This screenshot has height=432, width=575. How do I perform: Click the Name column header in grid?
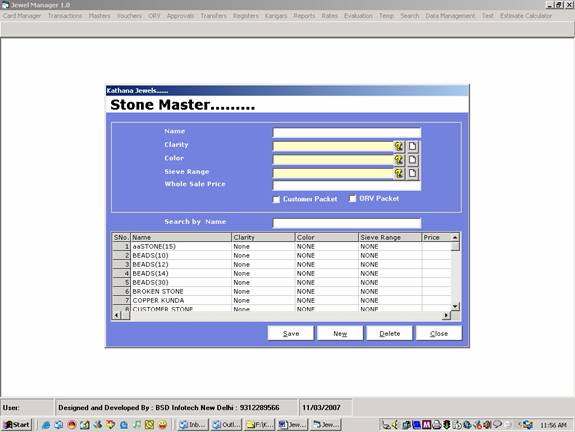click(x=181, y=237)
